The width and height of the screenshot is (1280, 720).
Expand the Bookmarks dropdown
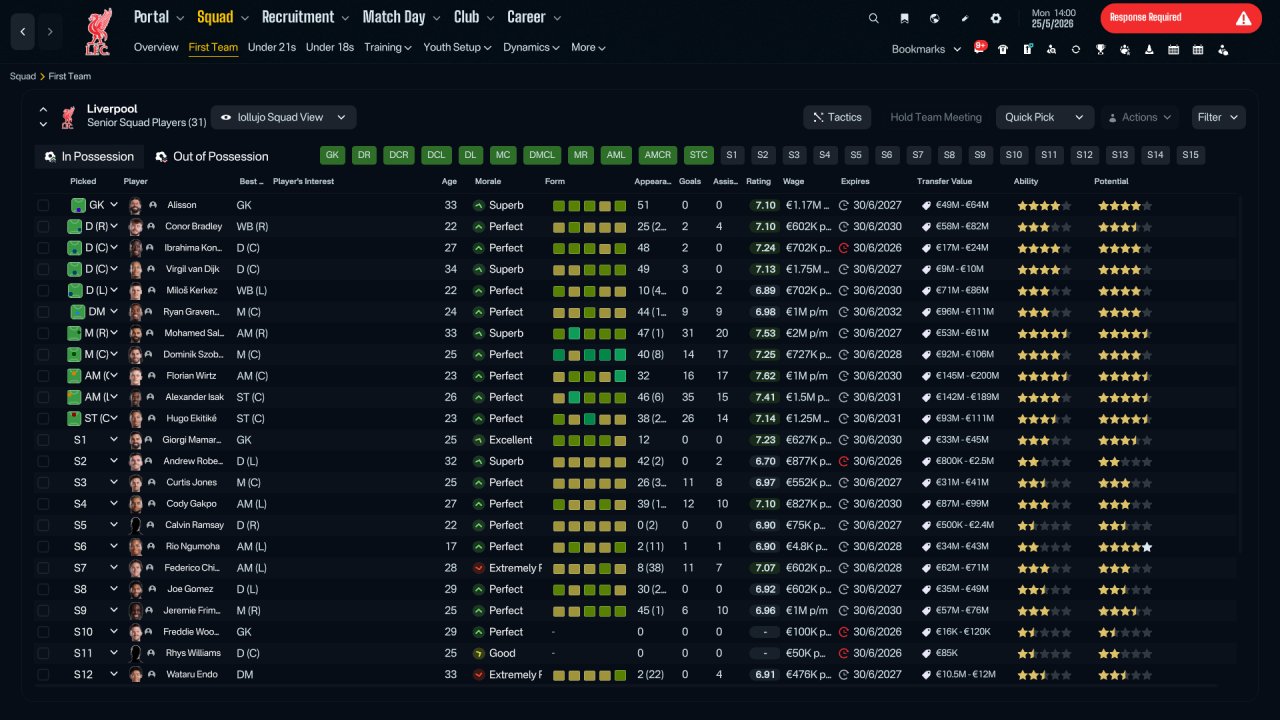927,49
